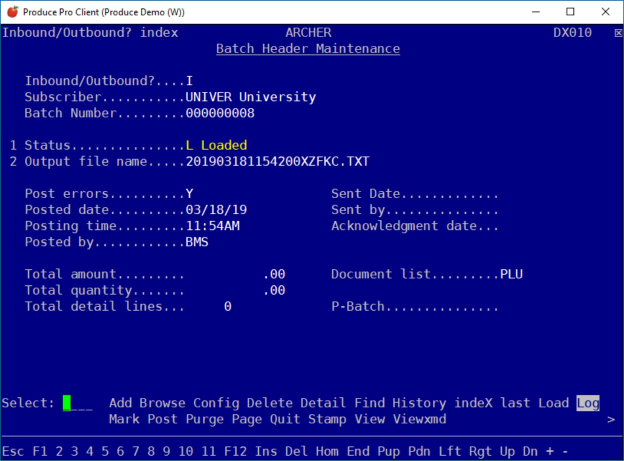Click the Esc key in bottom bar

click(13, 451)
